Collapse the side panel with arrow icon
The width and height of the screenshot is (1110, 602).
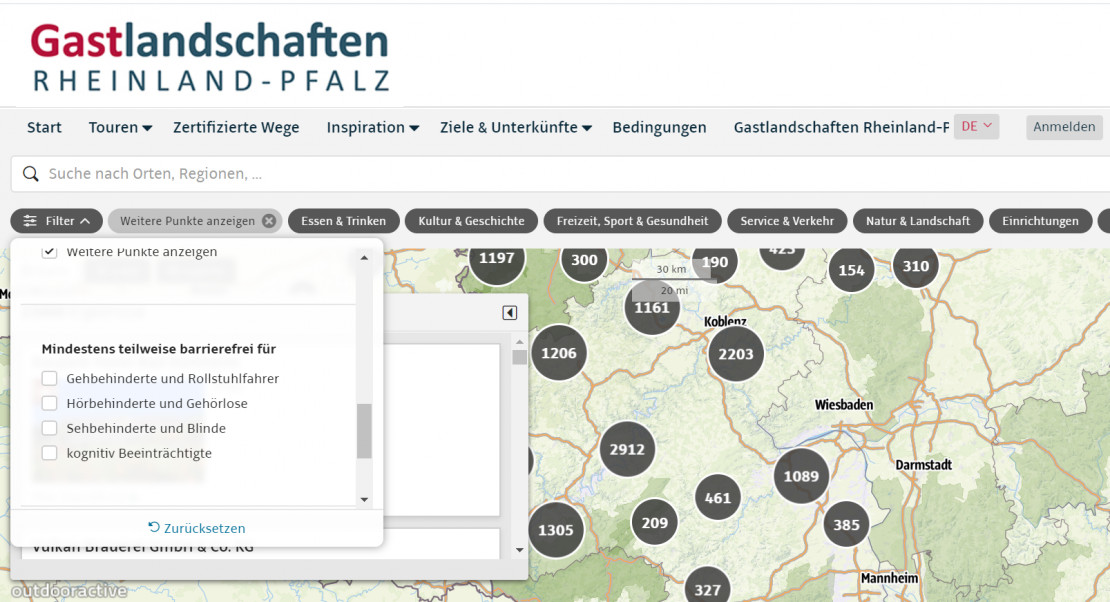pyautogui.click(x=510, y=313)
